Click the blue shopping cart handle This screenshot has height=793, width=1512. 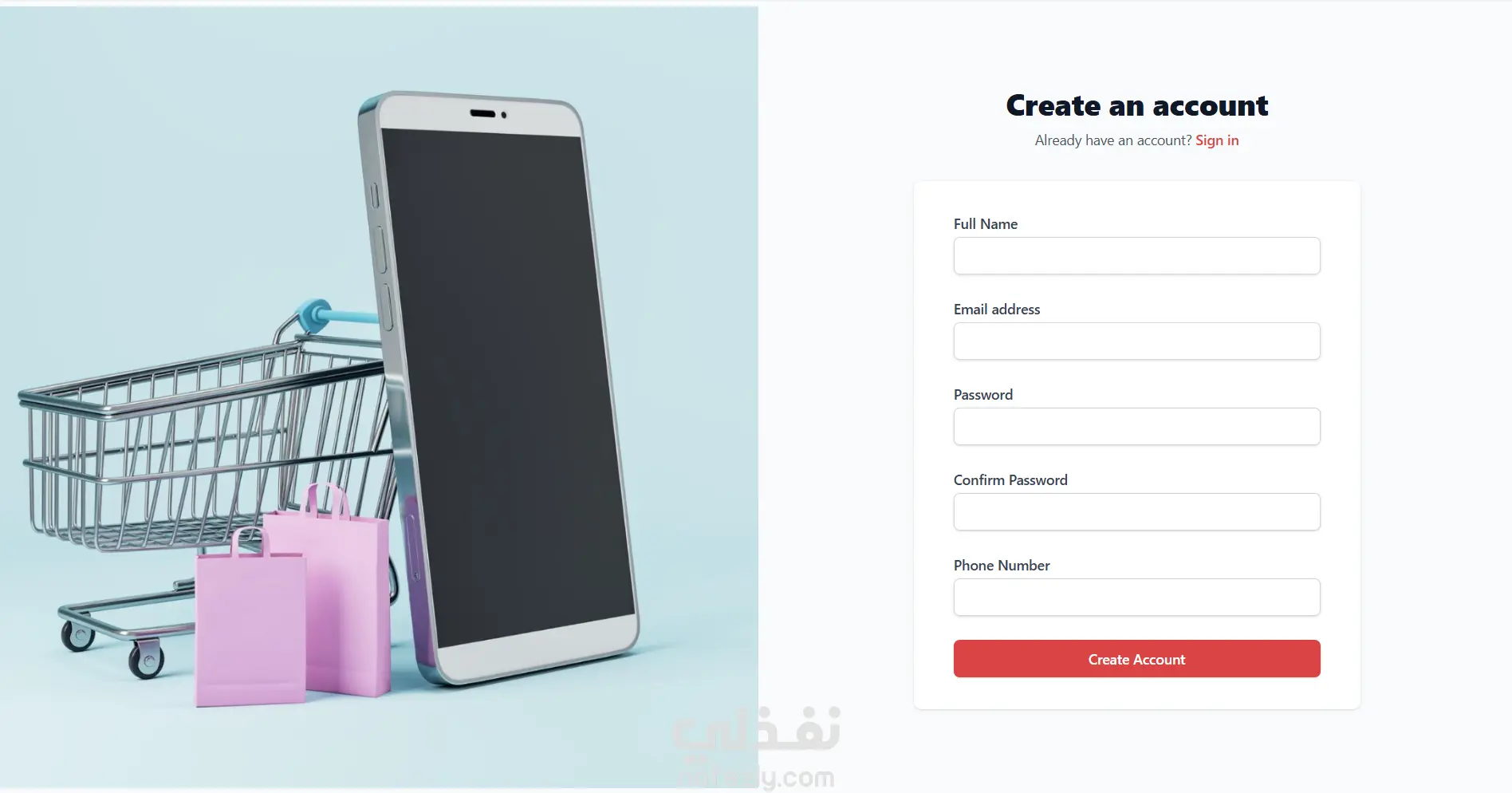coord(335,315)
